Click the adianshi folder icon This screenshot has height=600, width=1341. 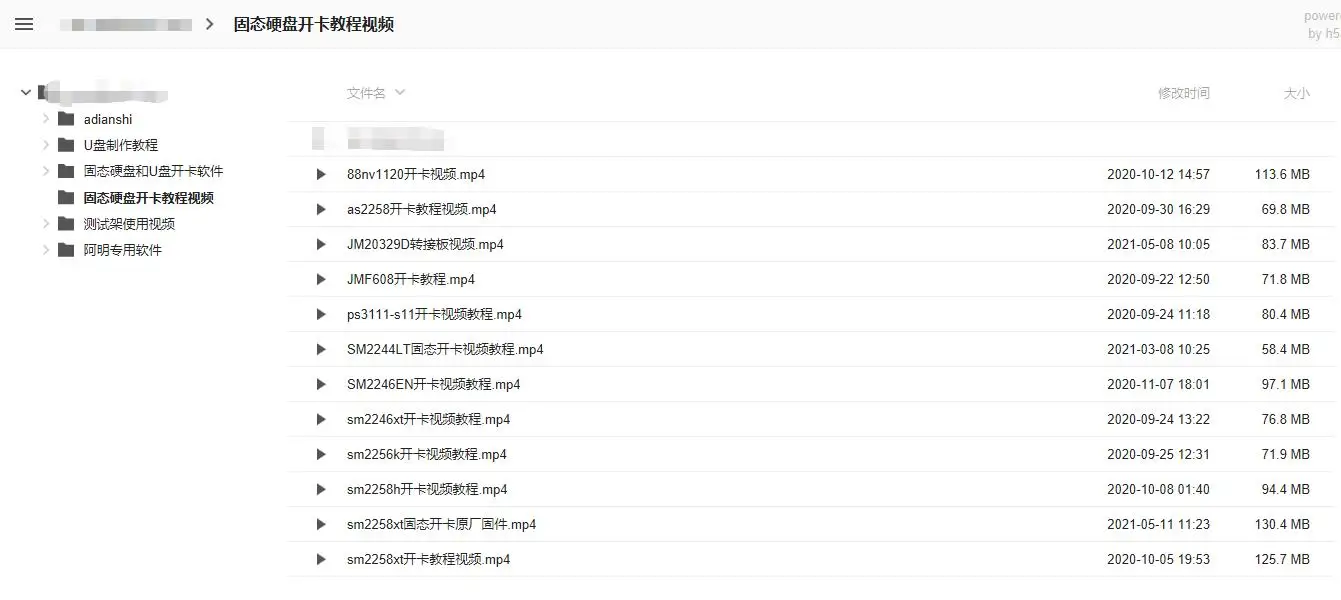click(66, 119)
